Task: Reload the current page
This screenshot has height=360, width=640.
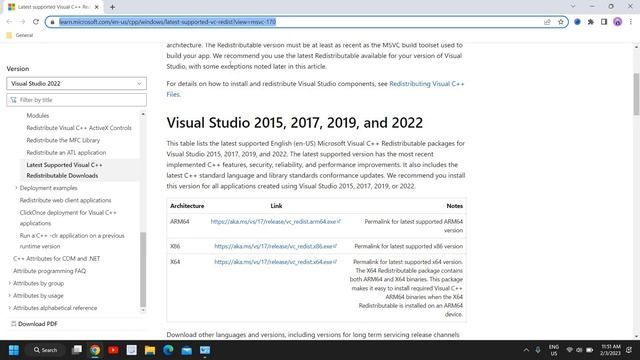Action: coord(36,22)
